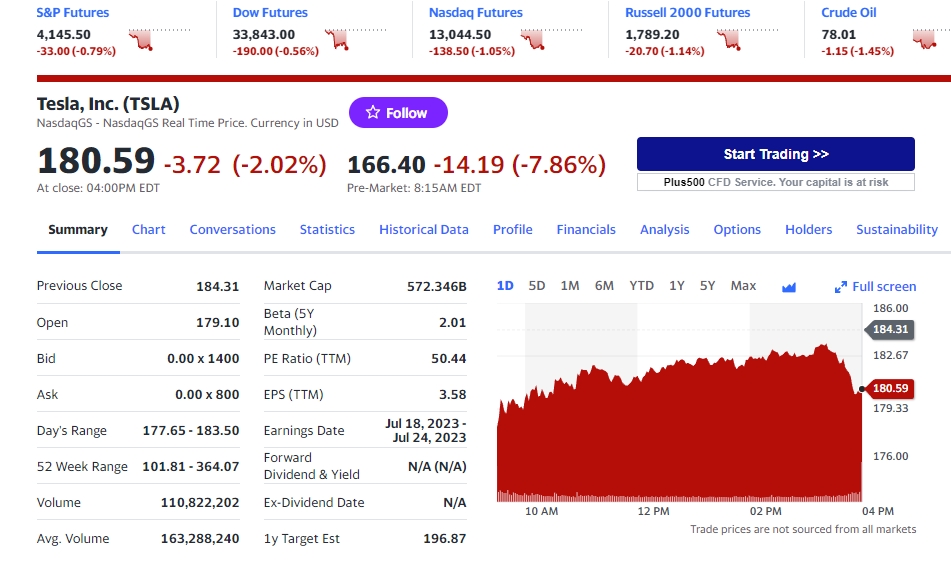Click the 180.59 price marker on the chart
The image size is (951, 580).
tap(889, 388)
